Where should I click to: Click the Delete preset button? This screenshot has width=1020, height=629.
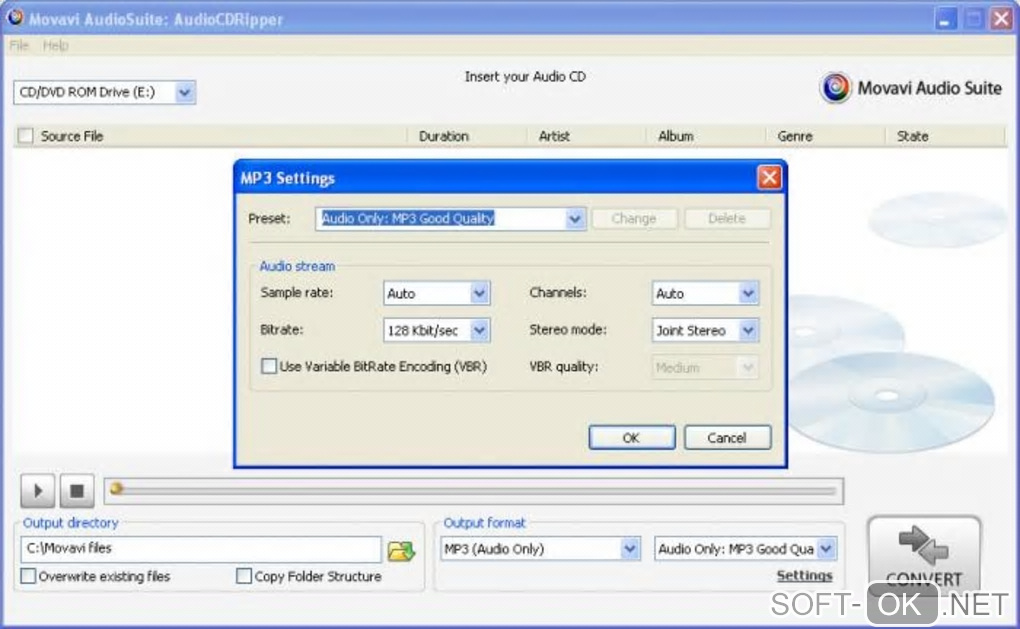[x=727, y=219]
